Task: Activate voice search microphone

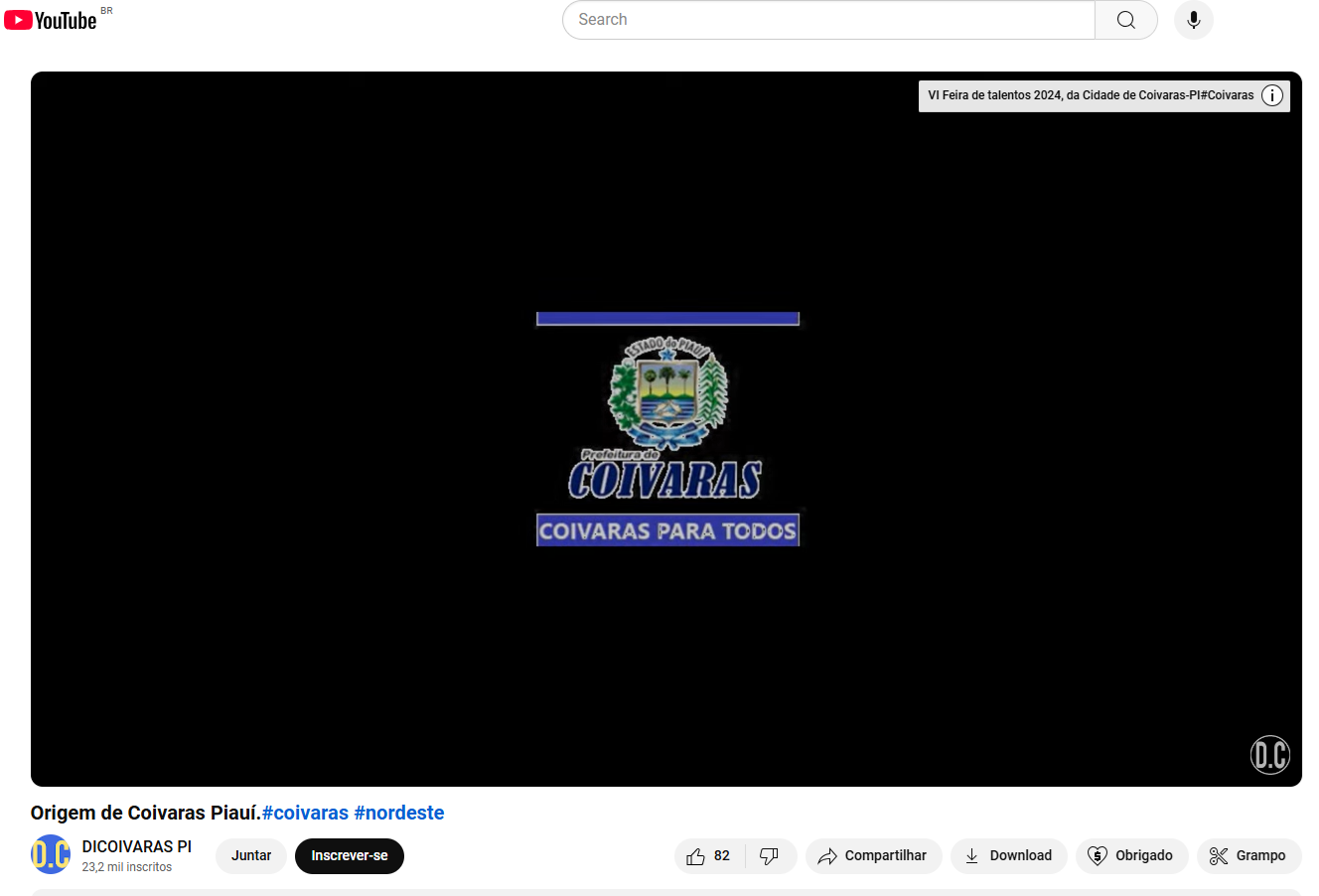Action: click(1193, 20)
